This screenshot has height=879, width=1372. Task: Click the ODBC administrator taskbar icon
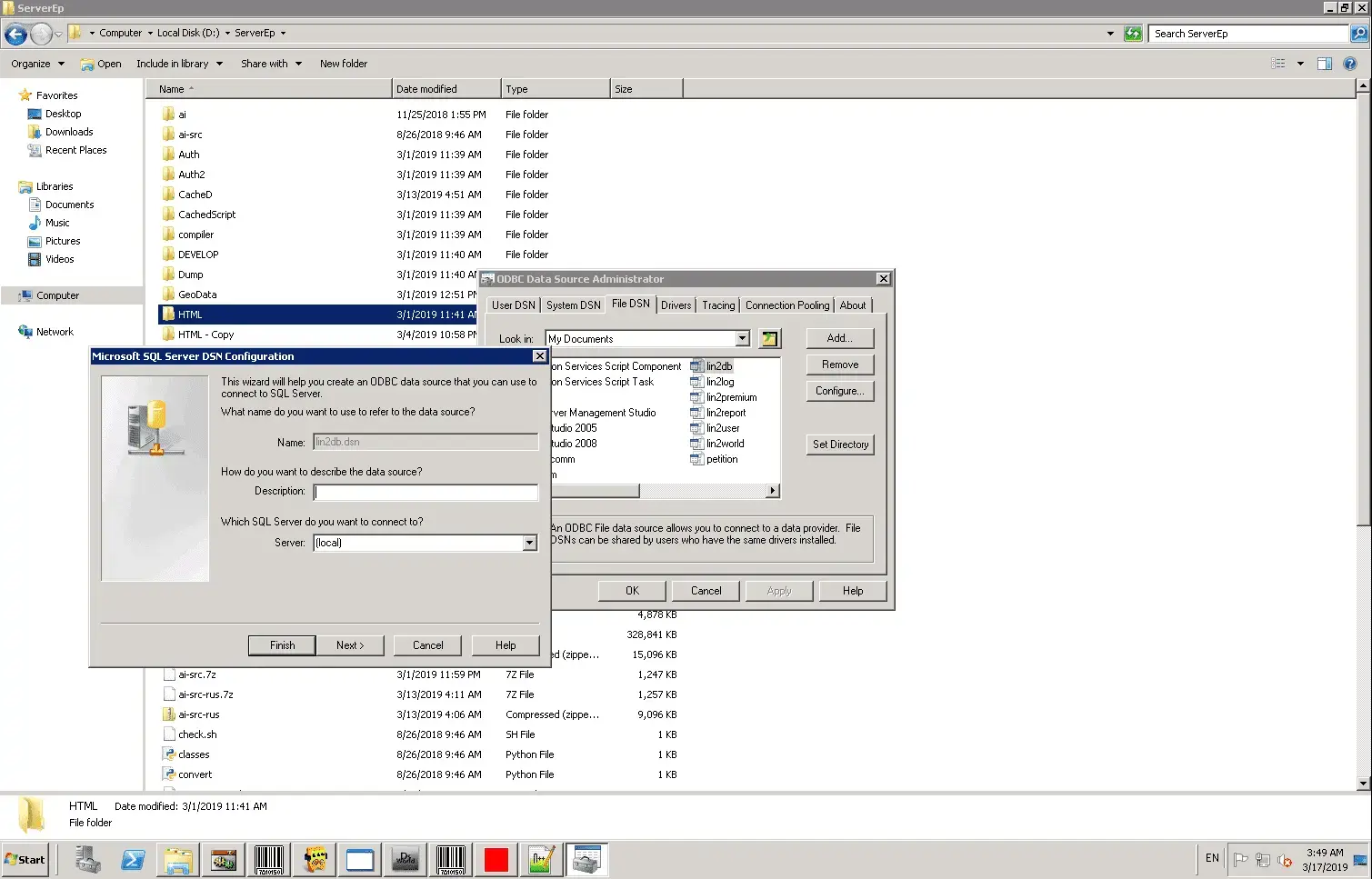point(587,859)
